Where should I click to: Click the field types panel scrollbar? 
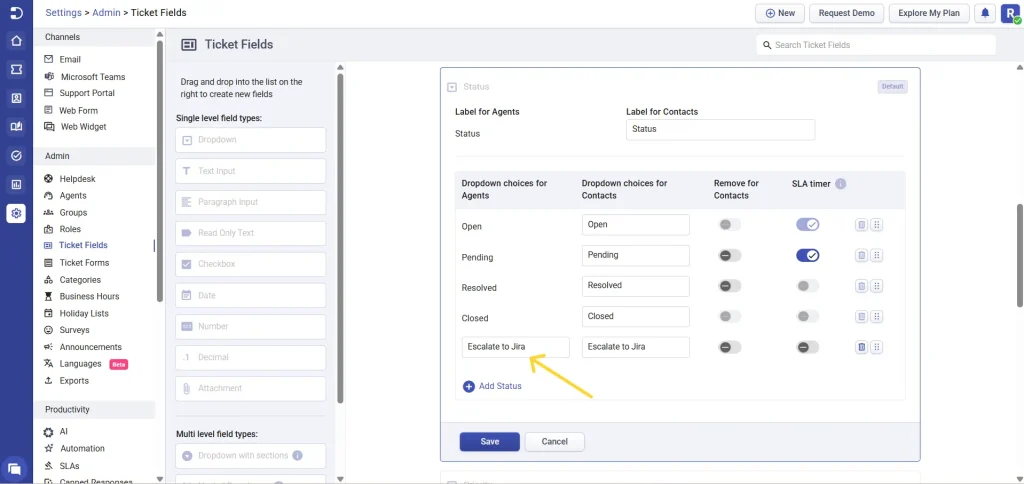tap(340, 238)
